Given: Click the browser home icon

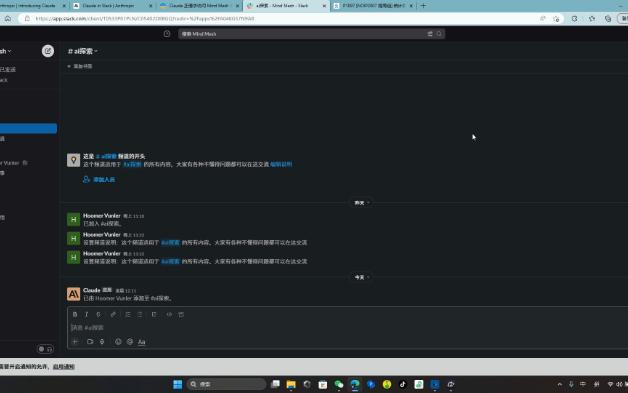Looking at the screenshot, I should click(x=8, y=18).
